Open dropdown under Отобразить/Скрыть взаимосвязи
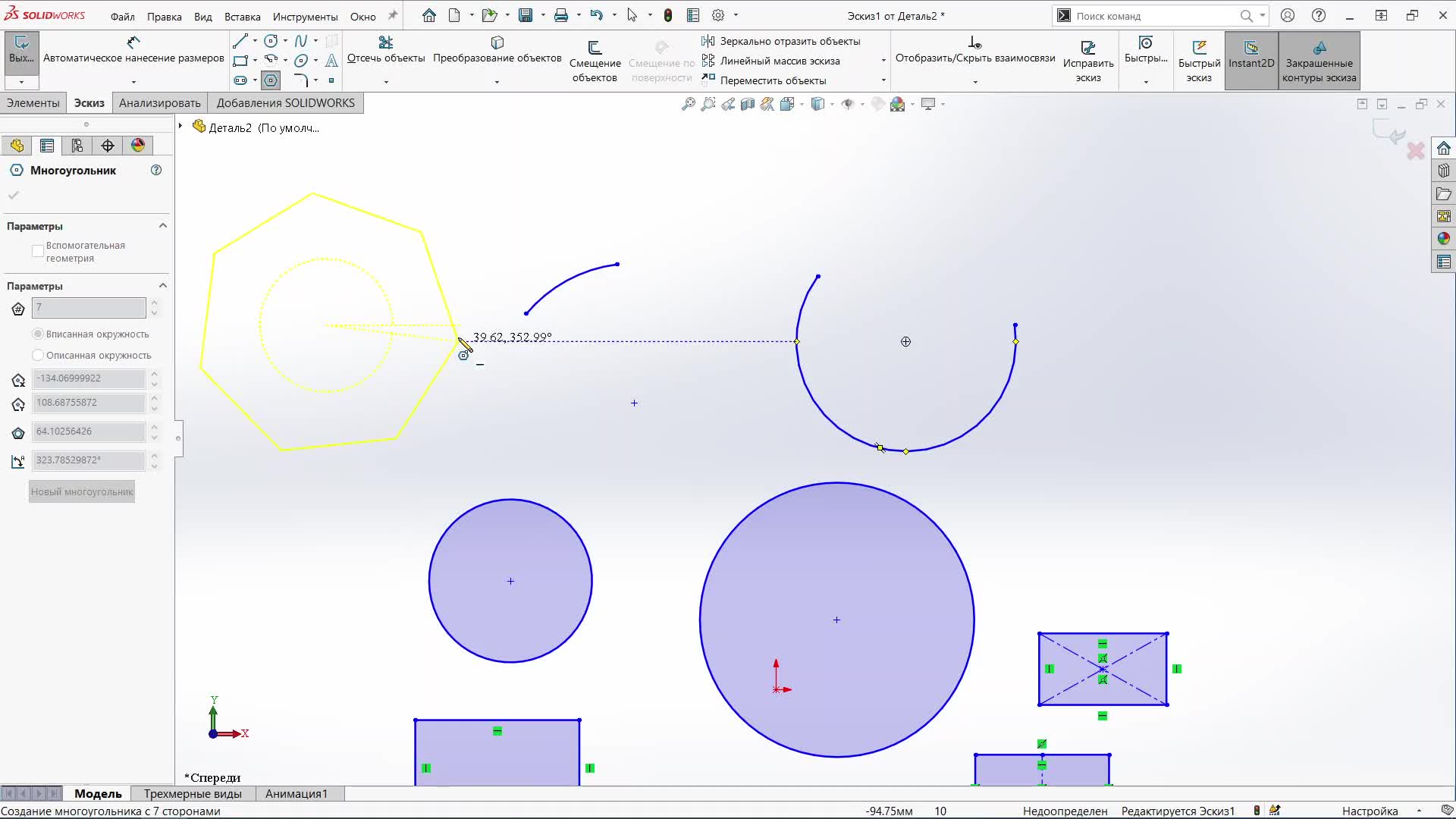 pos(975,82)
